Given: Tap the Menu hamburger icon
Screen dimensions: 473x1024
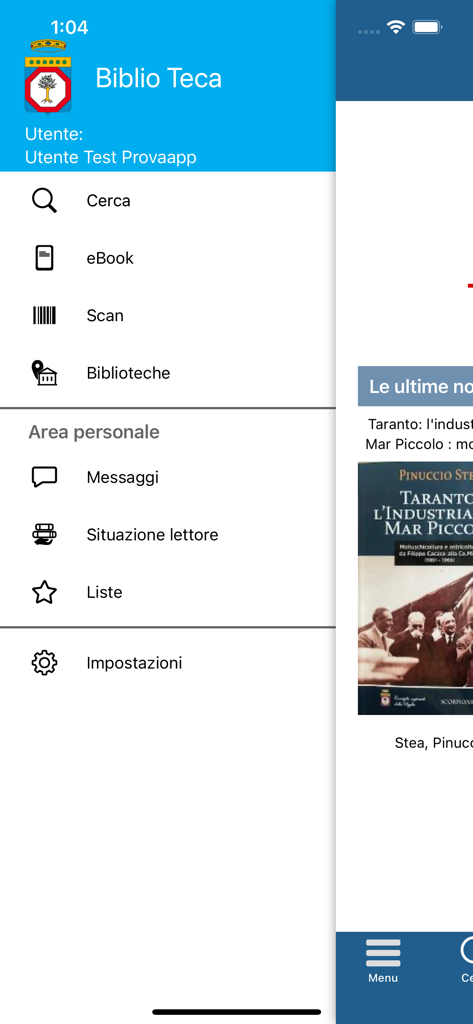Looking at the screenshot, I should point(383,953).
